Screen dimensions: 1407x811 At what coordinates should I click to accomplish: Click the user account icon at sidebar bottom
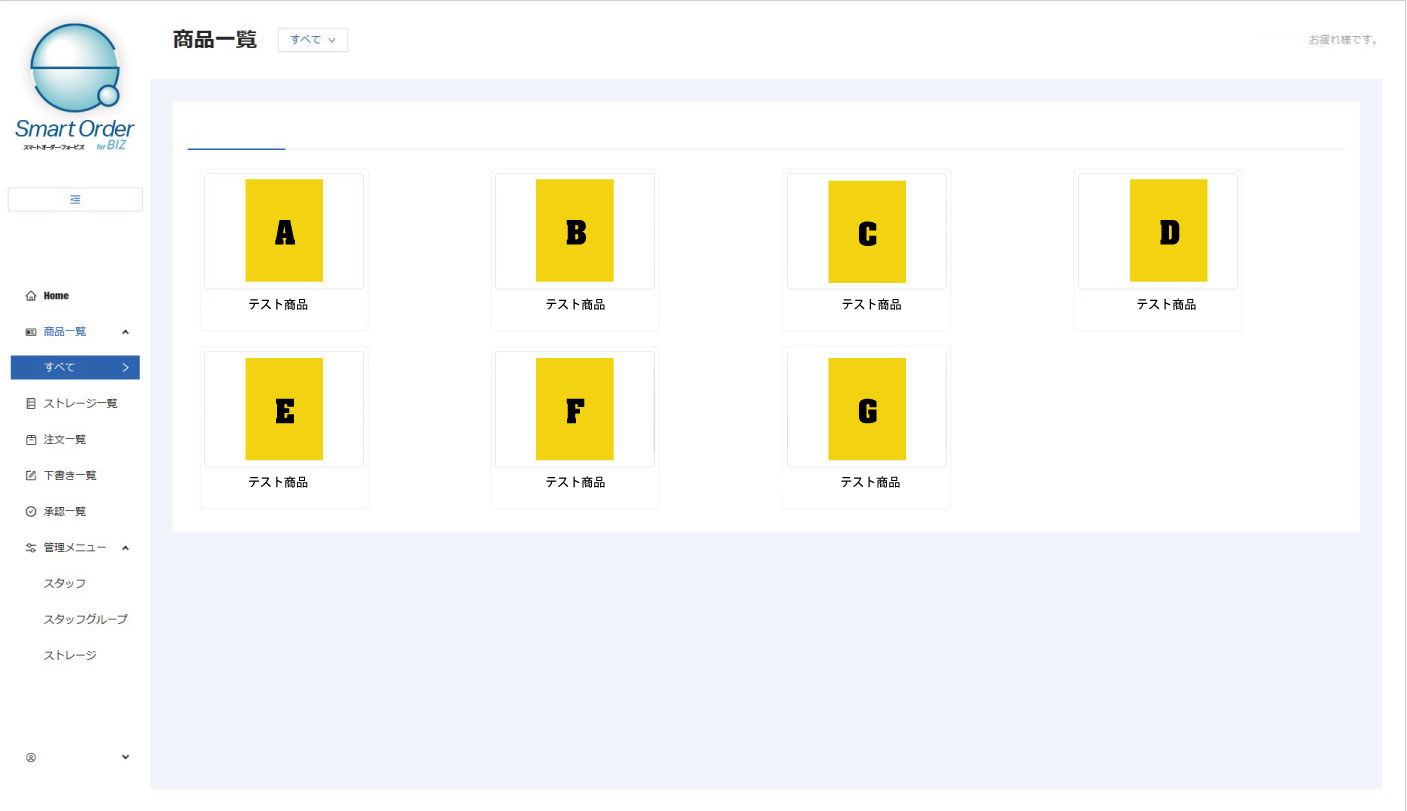(31, 758)
